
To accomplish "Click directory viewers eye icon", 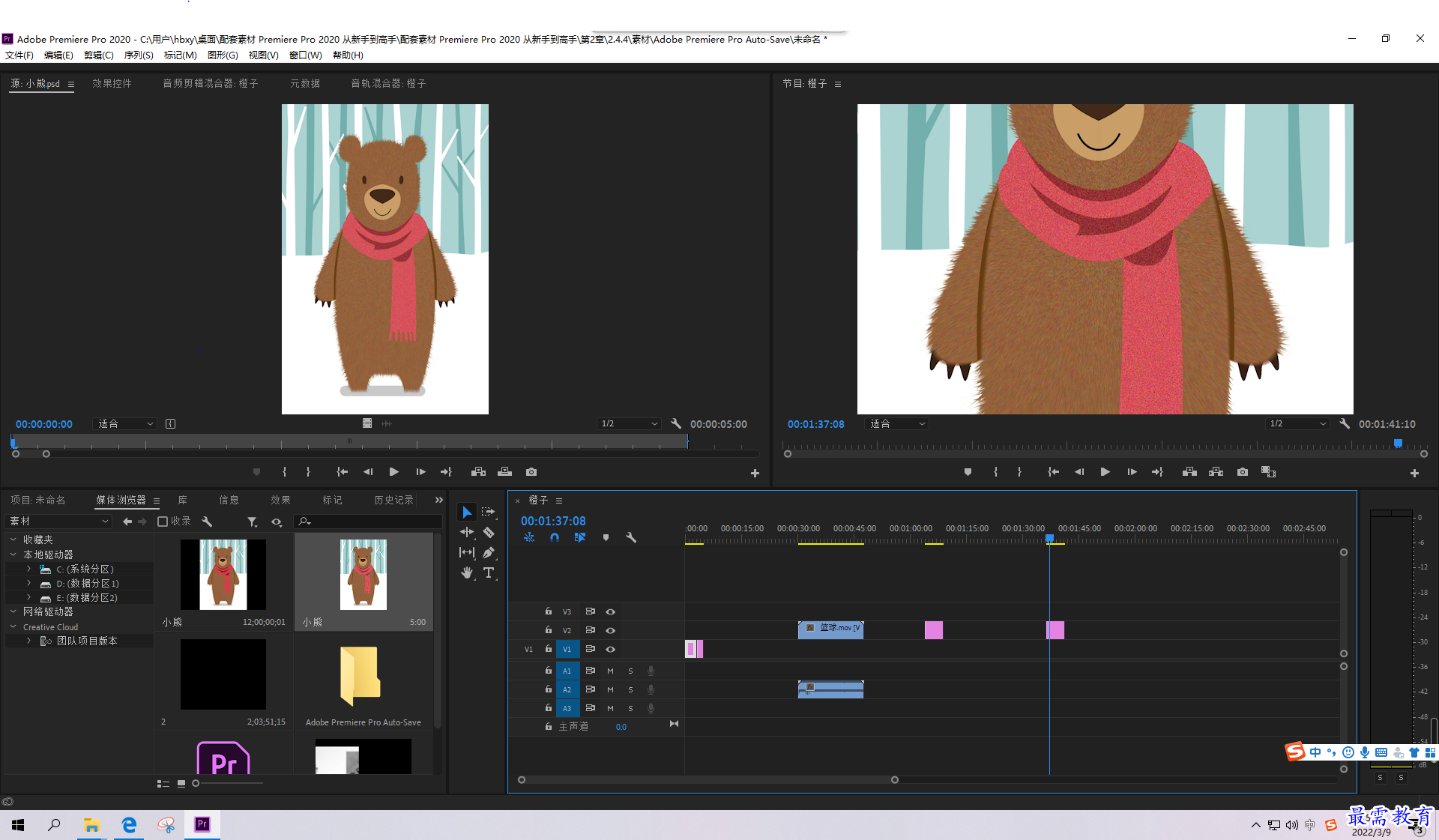I will pyautogui.click(x=277, y=522).
